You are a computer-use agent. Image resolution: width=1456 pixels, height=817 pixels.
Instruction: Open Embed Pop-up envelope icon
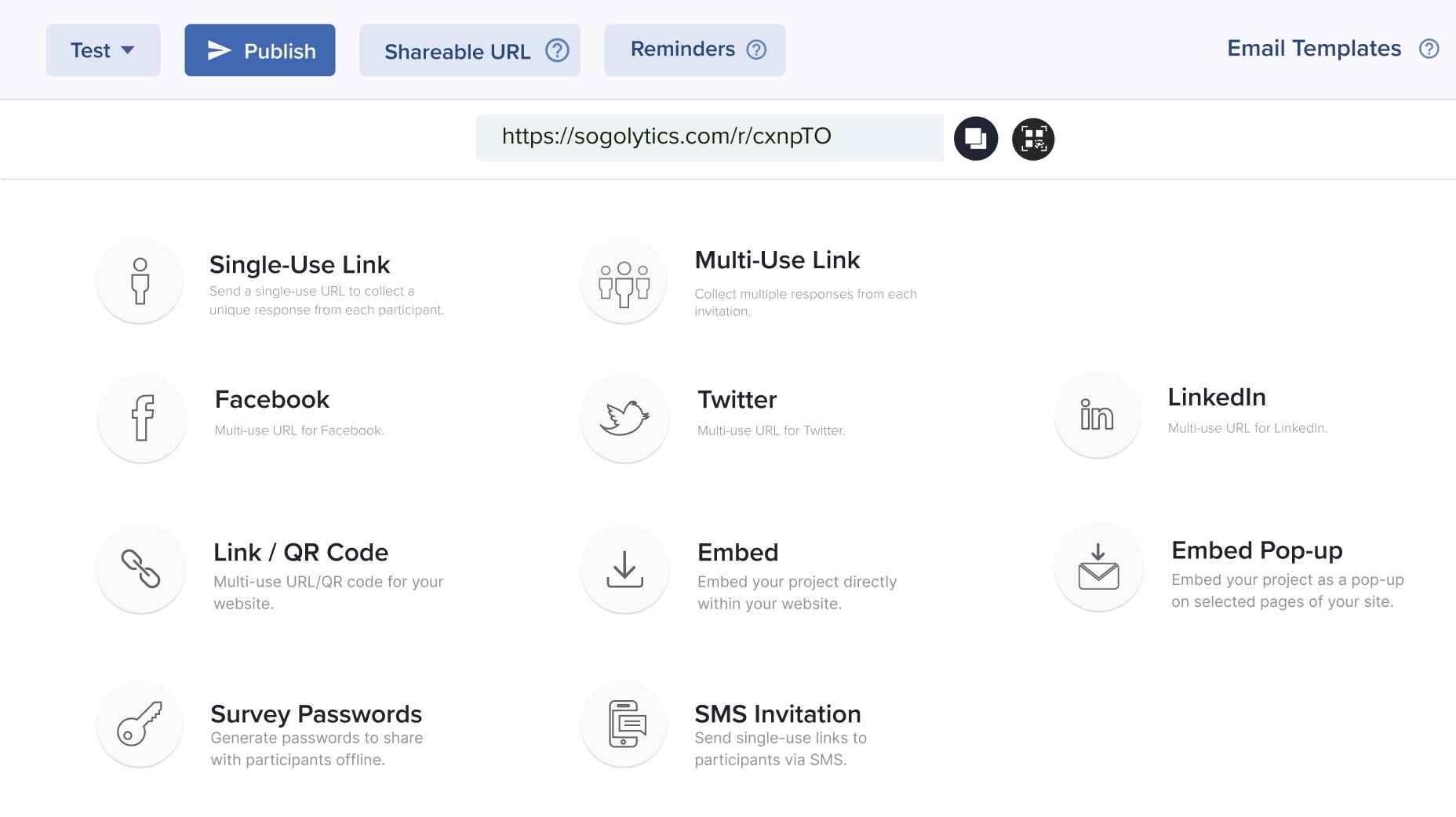(x=1098, y=567)
